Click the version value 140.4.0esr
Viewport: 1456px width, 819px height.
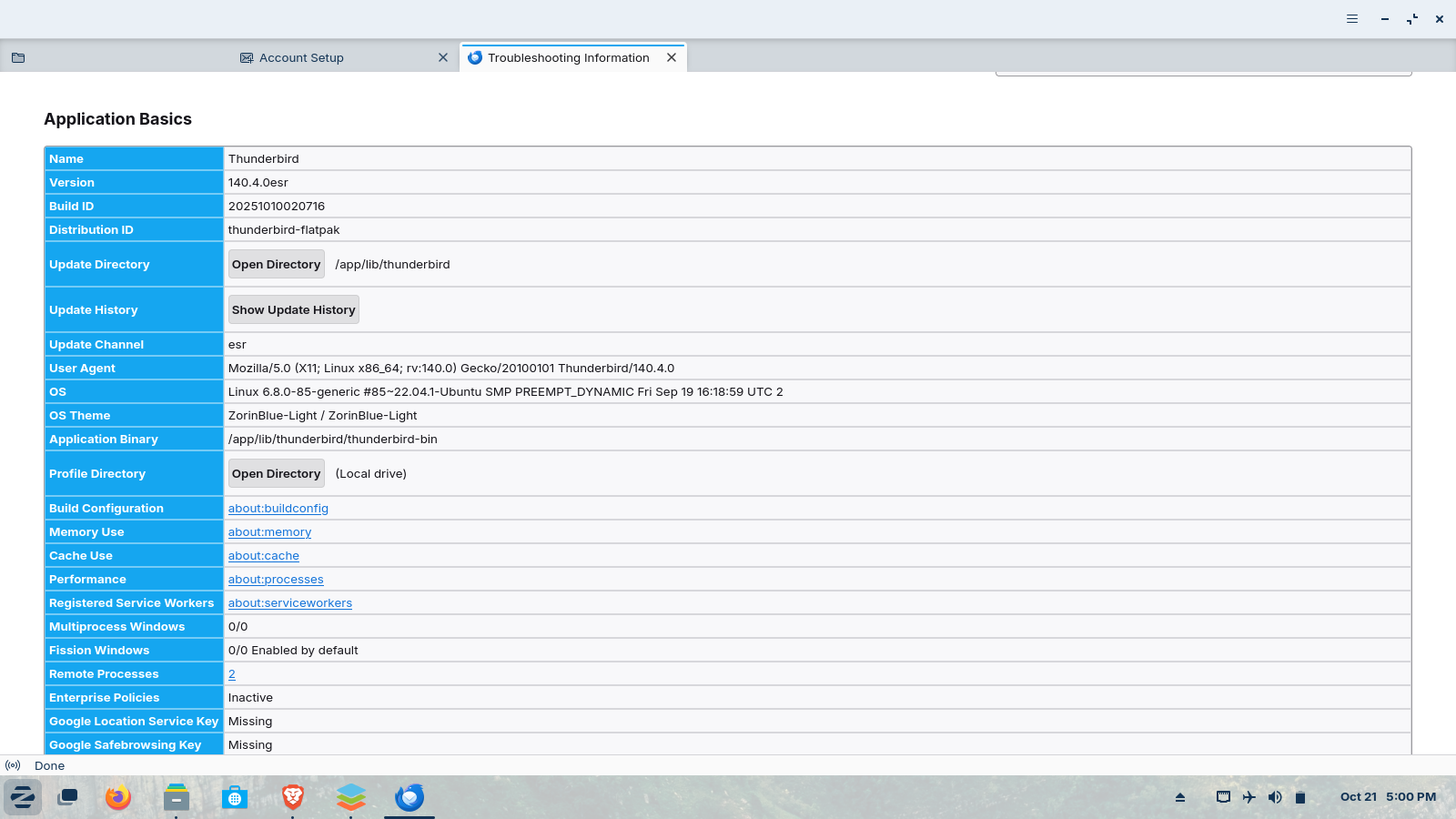coord(258,183)
